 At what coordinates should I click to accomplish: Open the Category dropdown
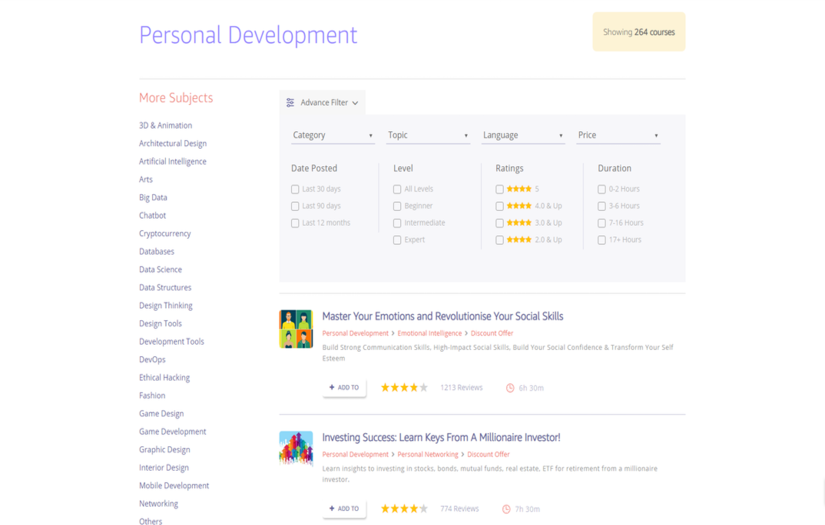pyautogui.click(x=332, y=135)
